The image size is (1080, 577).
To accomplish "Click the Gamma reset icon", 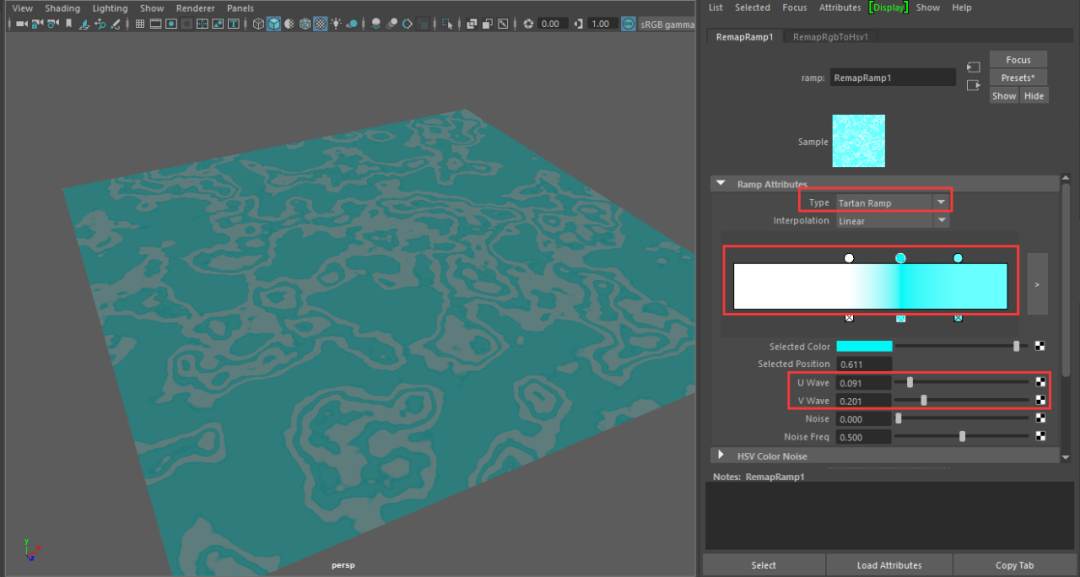I will pyautogui.click(x=579, y=24).
